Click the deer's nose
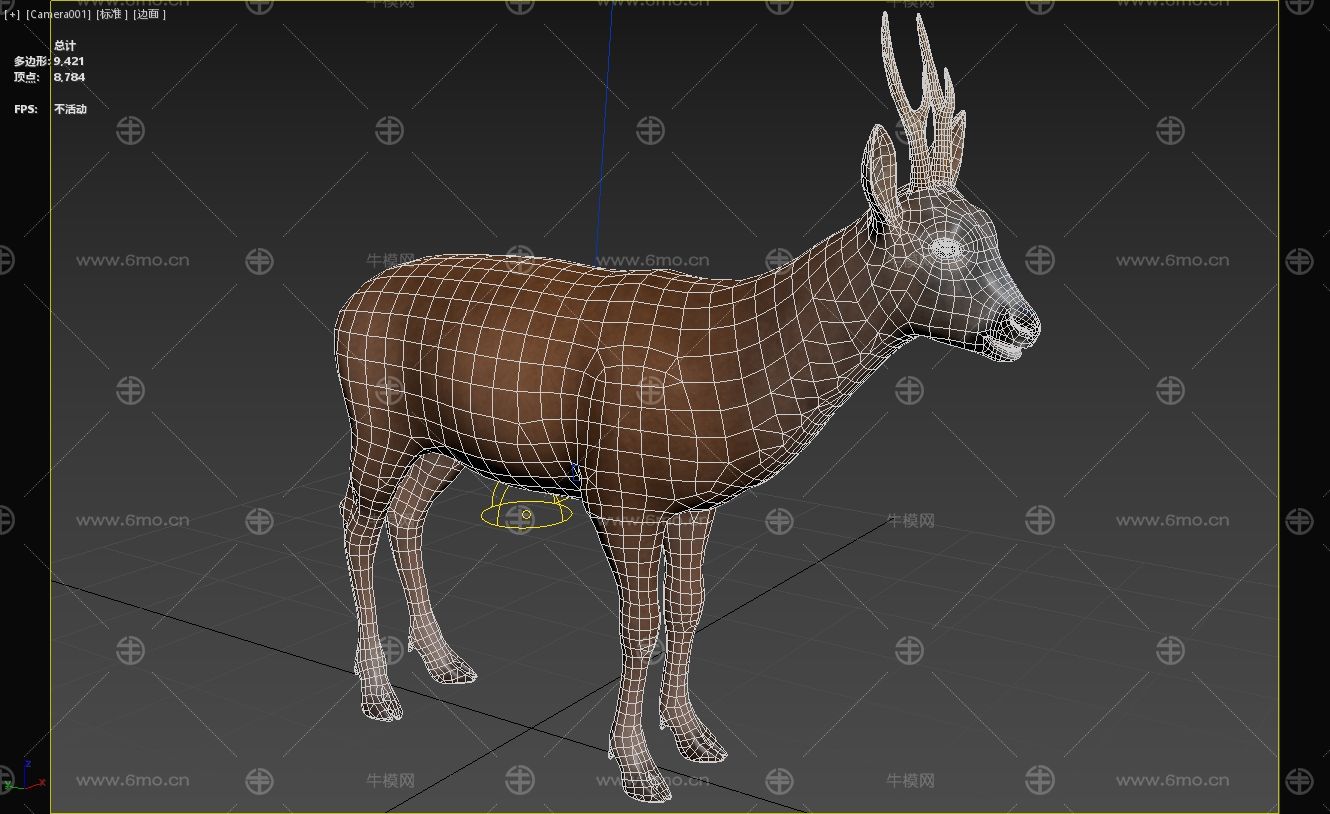The image size is (1330, 814). click(1024, 322)
